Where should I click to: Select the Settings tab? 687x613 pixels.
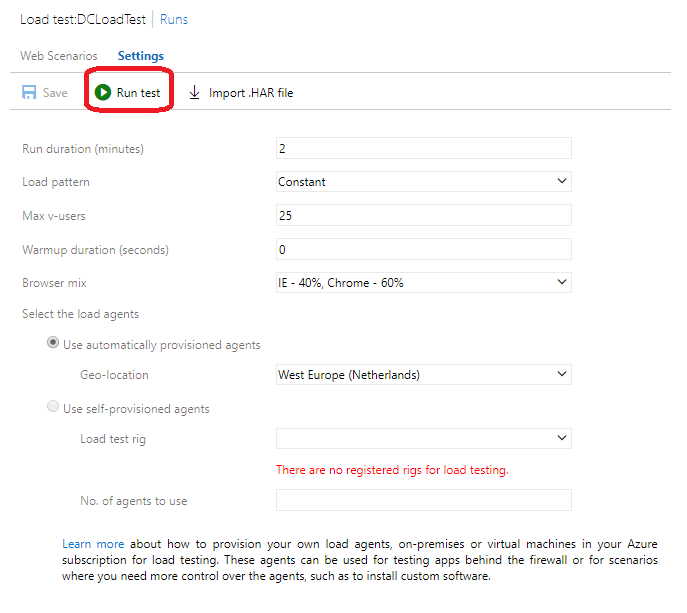pos(141,56)
